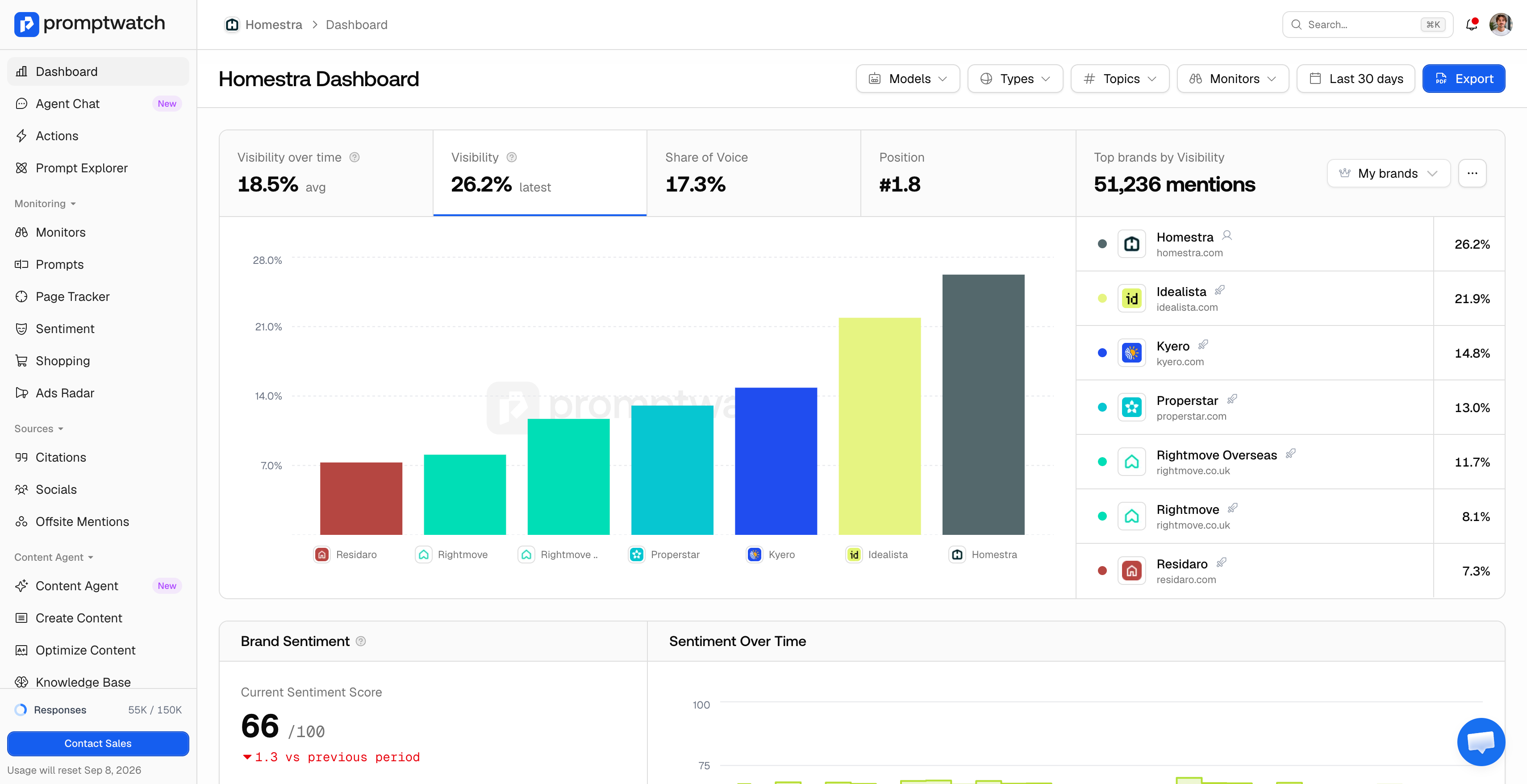Click the red Residaro bar in the chart
This screenshot has width=1527, height=784.
click(361, 498)
